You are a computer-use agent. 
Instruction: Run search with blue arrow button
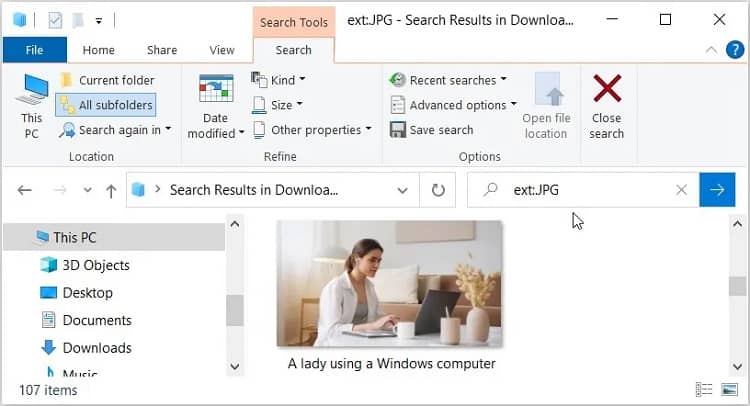coord(717,190)
